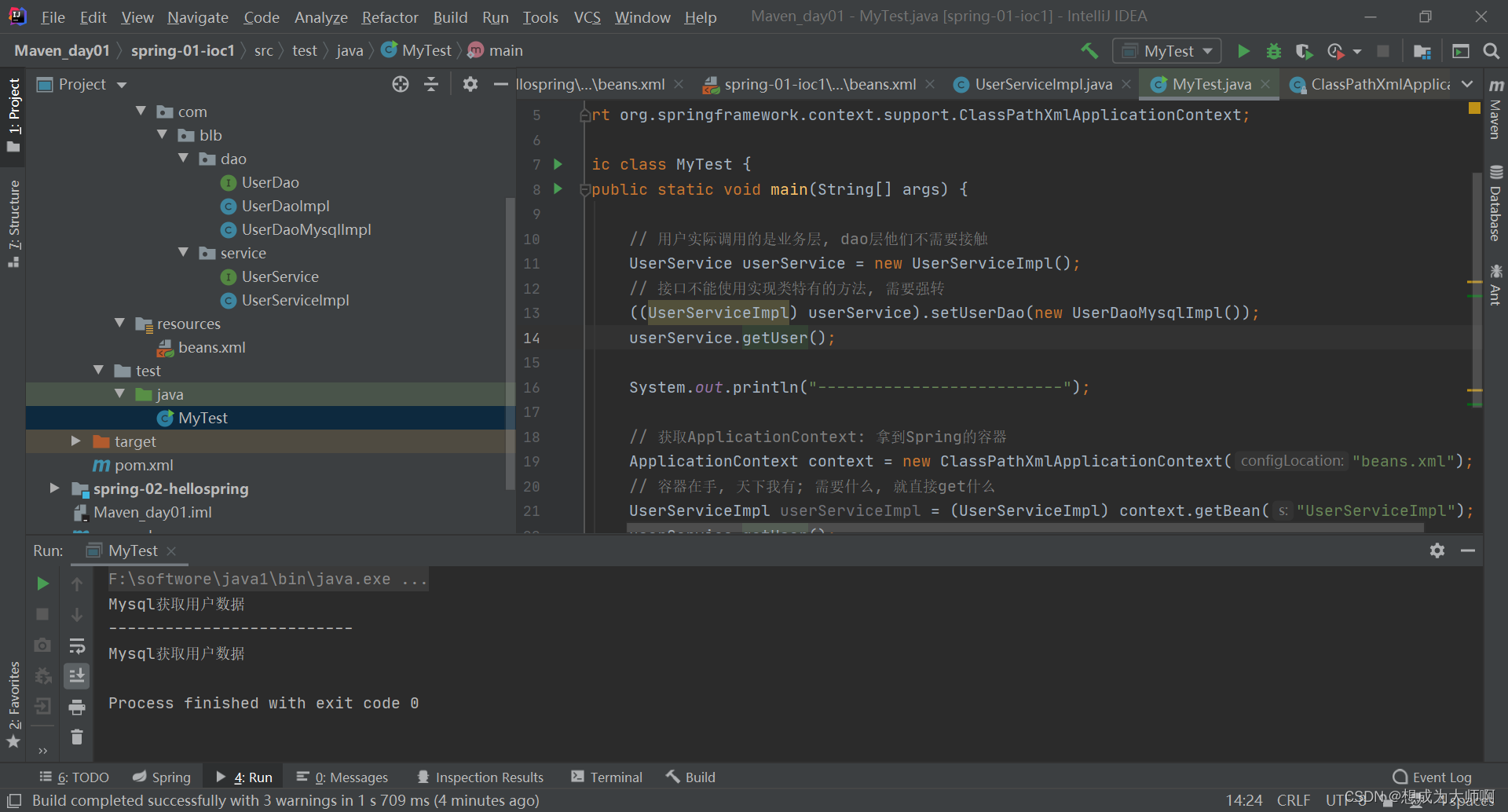
Task: Click yellow warning stripe mark near line 12
Action: [1475, 281]
